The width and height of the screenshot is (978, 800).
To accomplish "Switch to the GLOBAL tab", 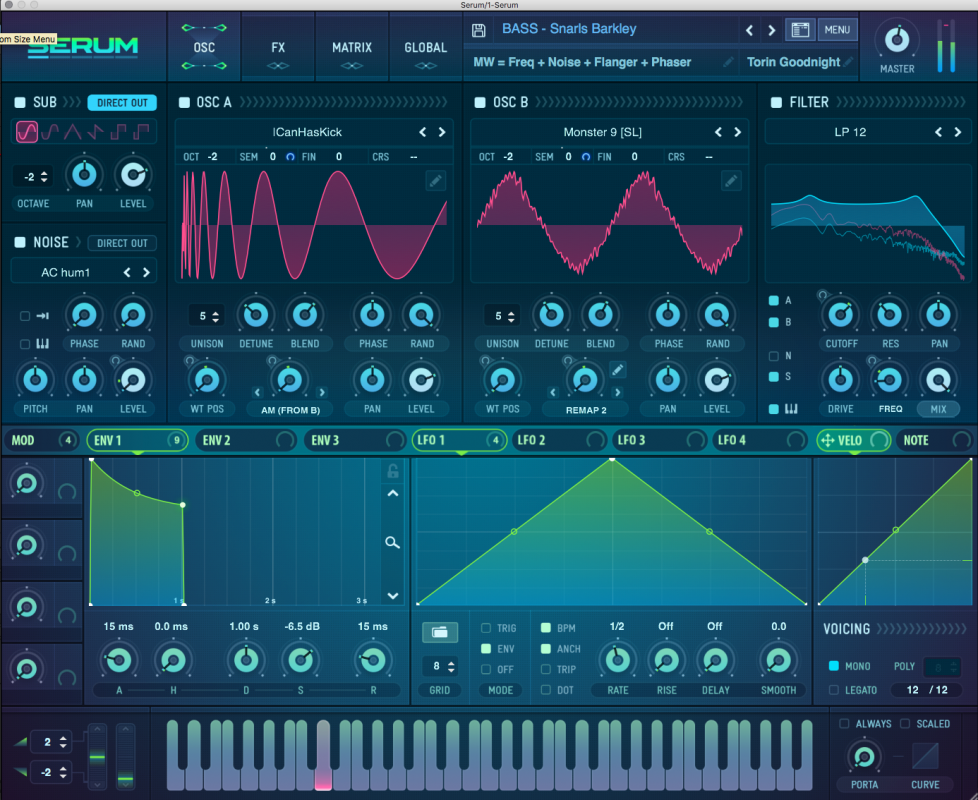I will [425, 47].
